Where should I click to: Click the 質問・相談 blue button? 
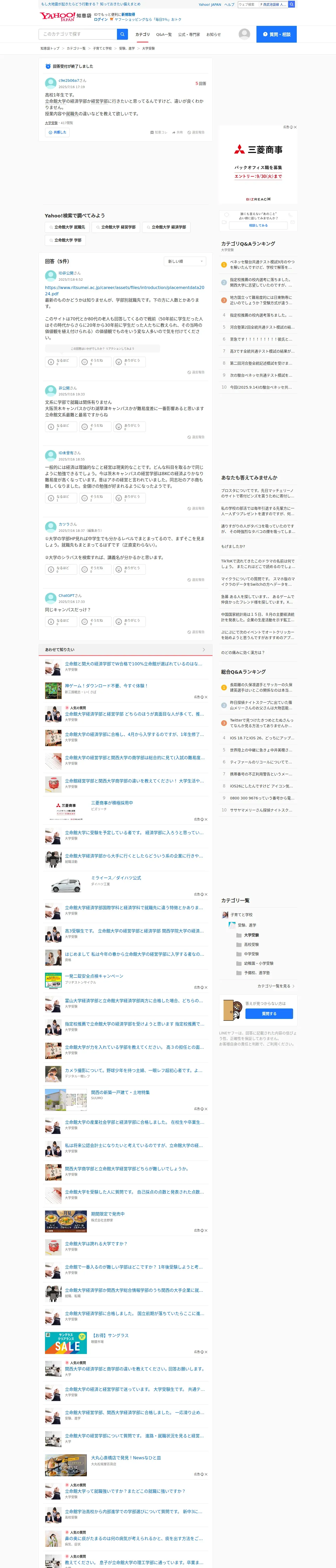(x=276, y=34)
